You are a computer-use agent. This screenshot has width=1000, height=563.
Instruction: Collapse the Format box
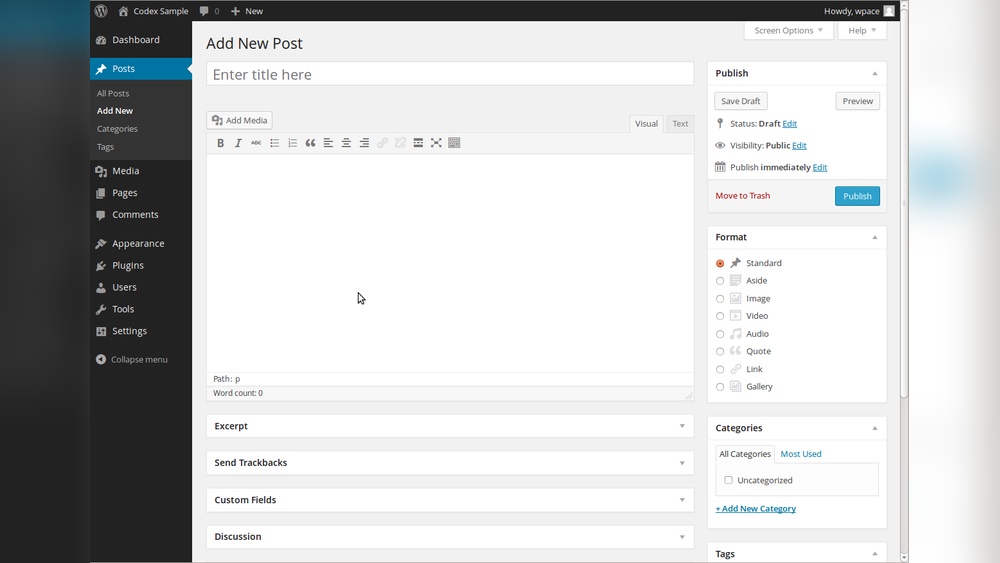coord(875,237)
